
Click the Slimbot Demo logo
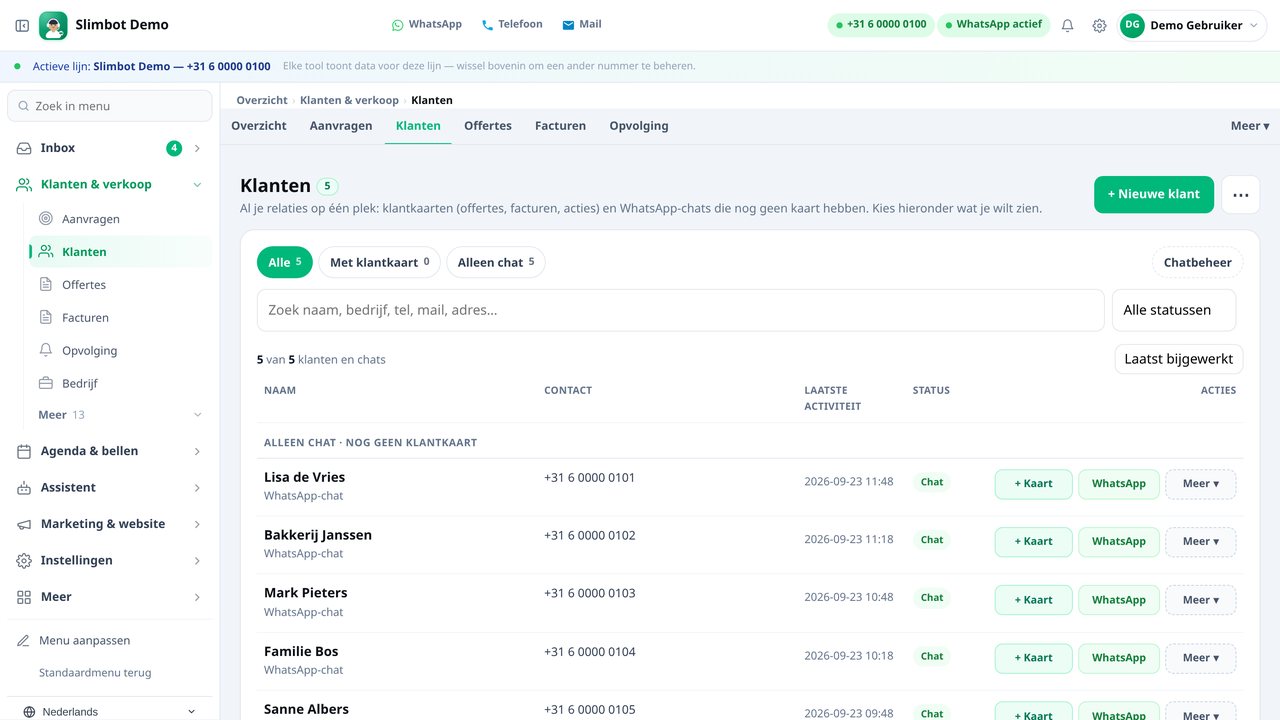[53, 25]
